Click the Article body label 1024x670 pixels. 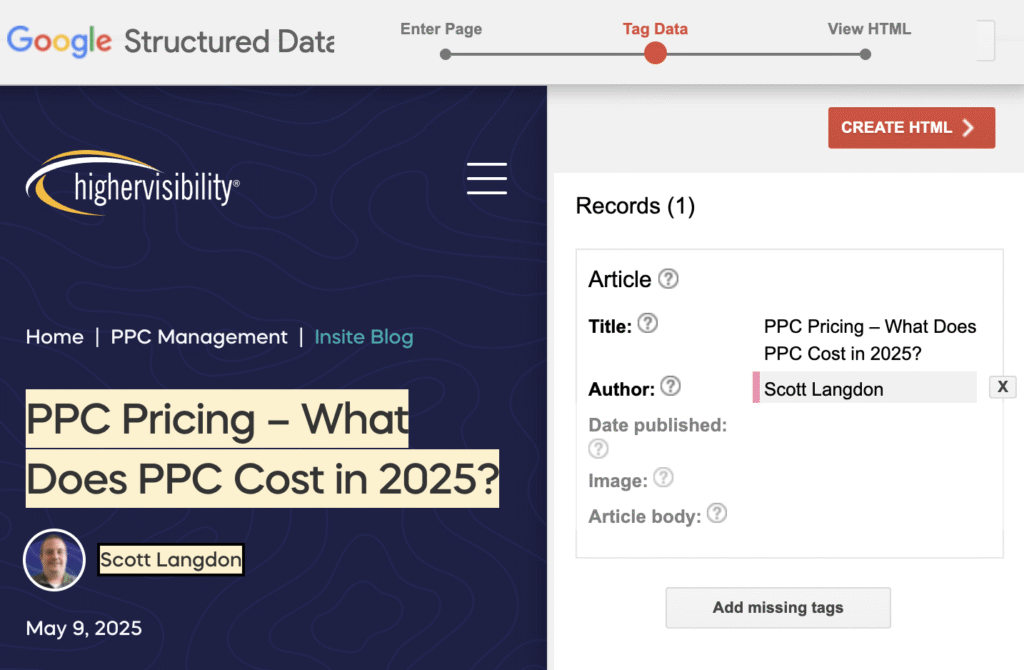coord(645,517)
